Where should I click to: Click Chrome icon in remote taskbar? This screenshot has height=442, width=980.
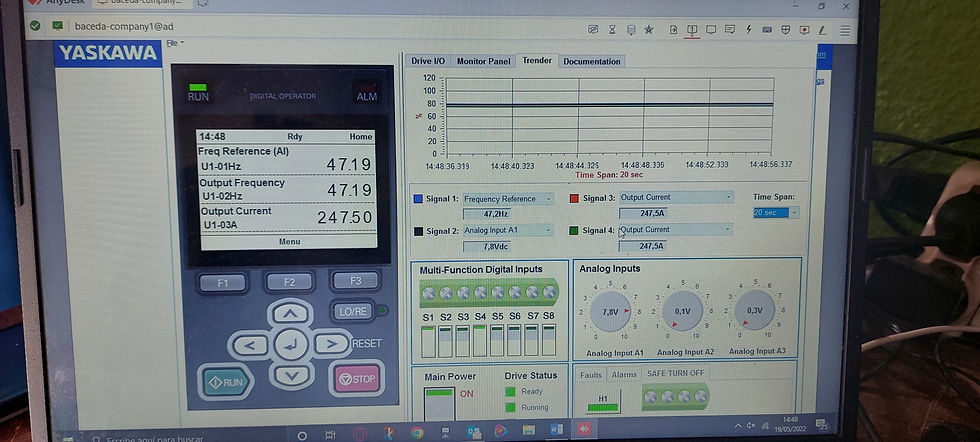click(x=417, y=432)
